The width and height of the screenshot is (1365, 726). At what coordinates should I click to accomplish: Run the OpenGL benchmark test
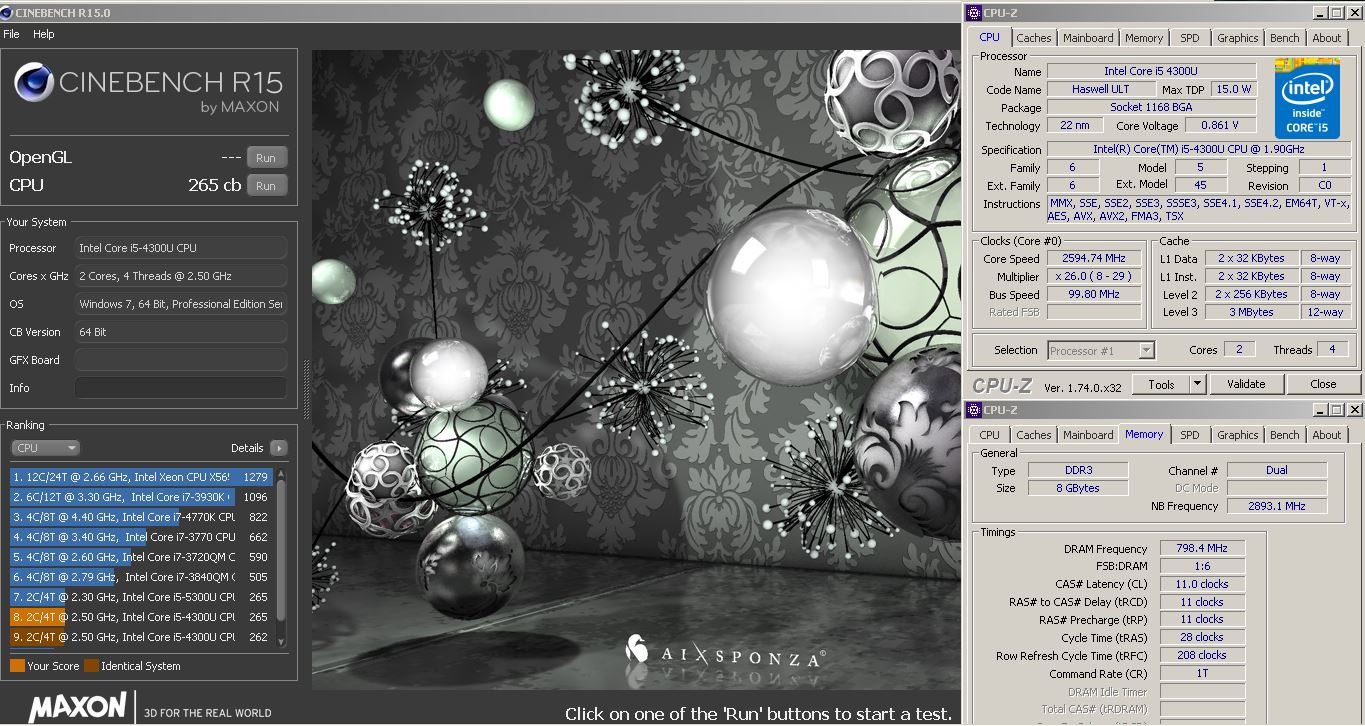pyautogui.click(x=266, y=158)
